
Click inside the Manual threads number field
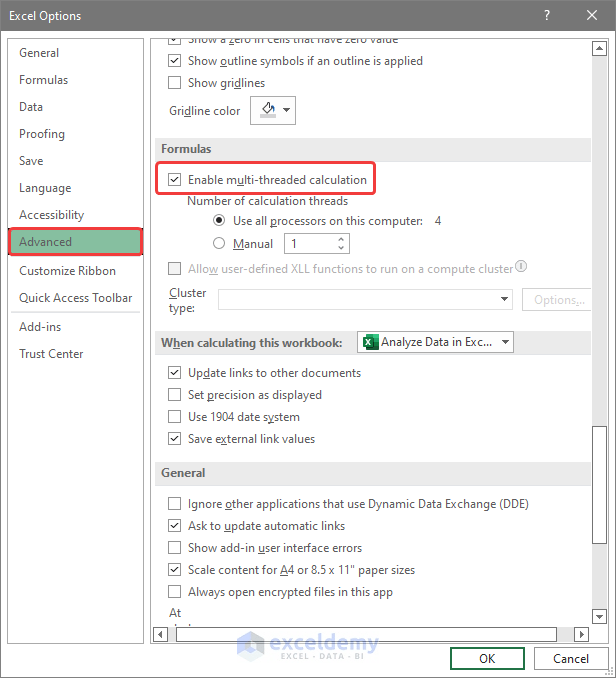coord(310,244)
